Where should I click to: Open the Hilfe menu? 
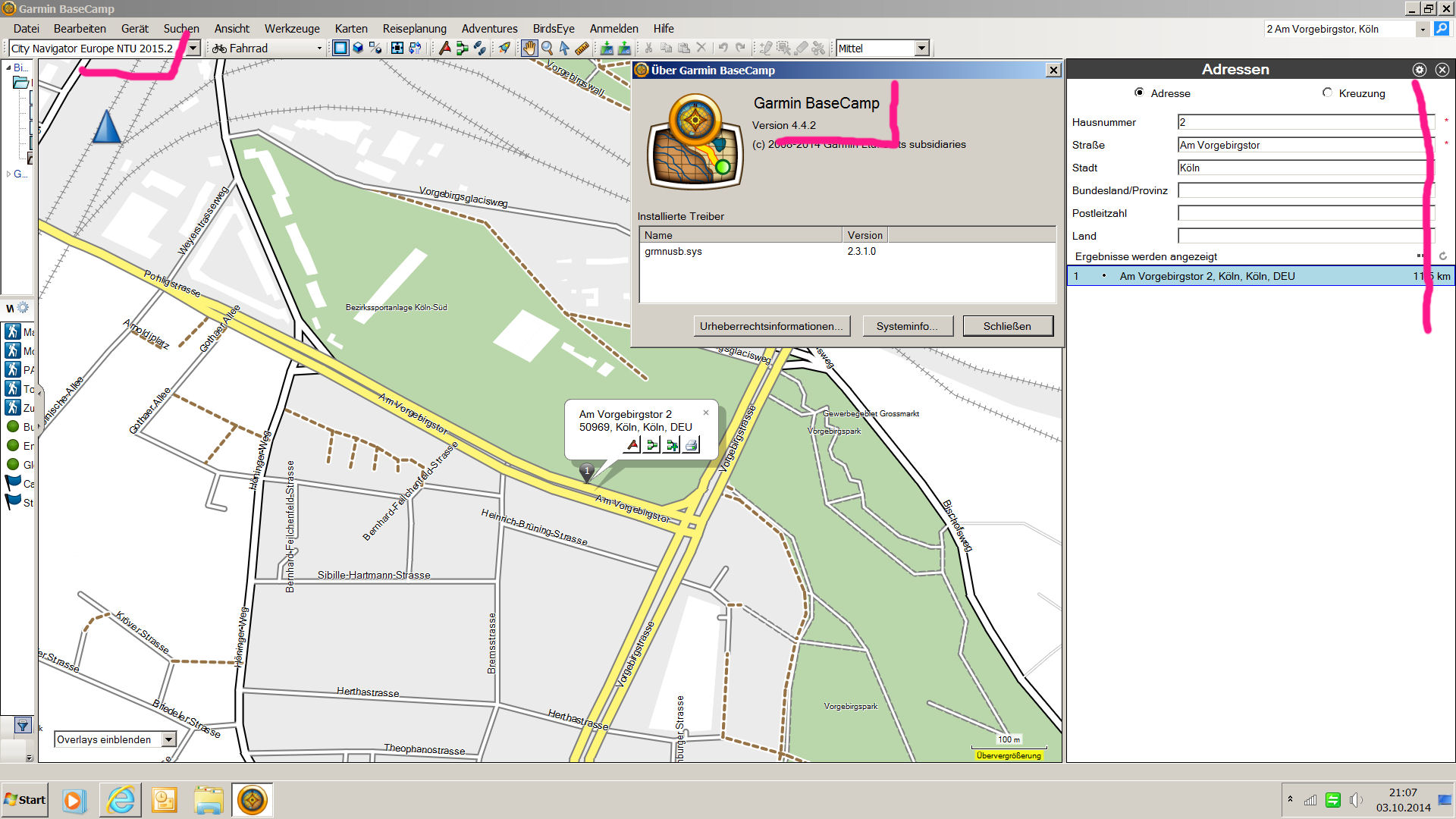664,29
